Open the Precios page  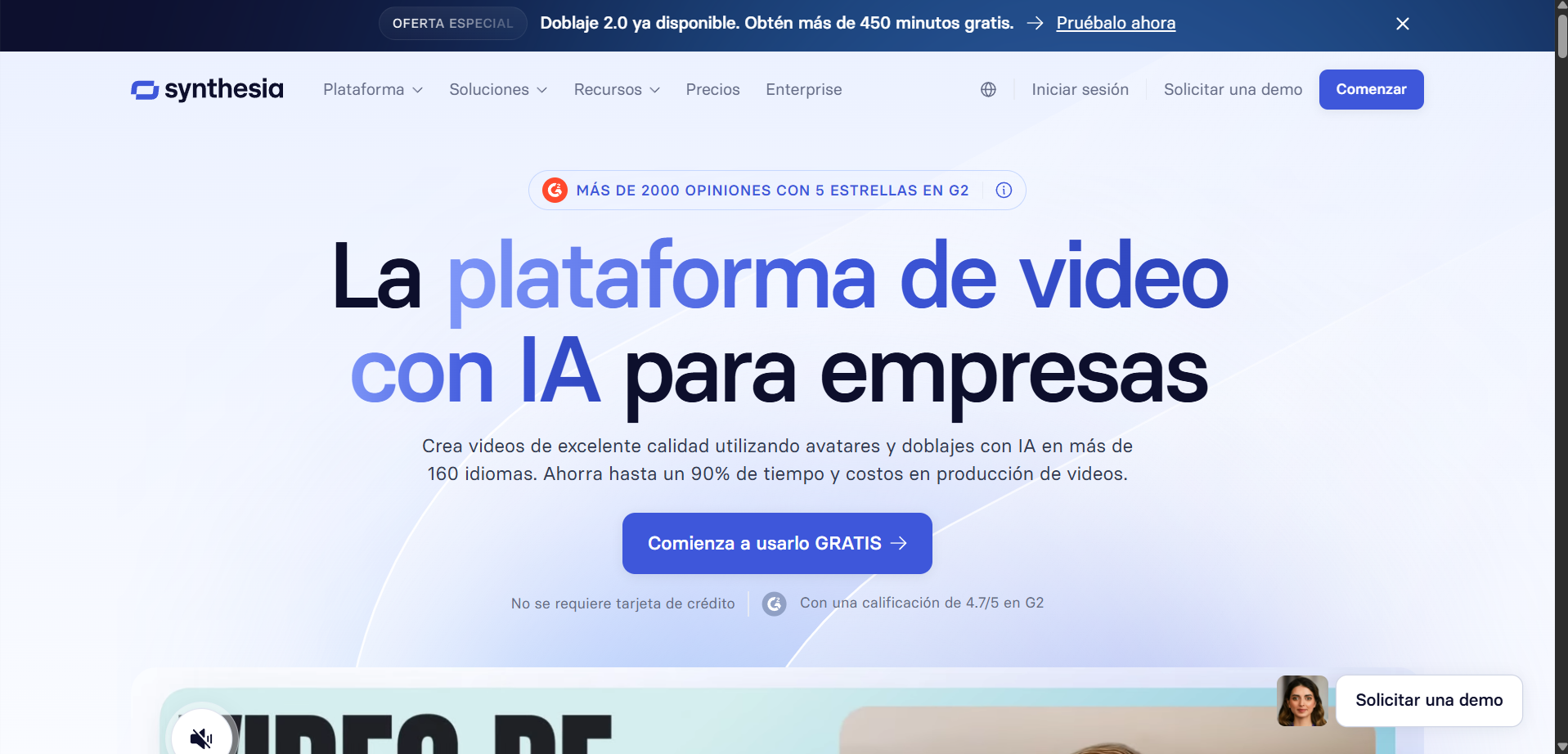[x=712, y=89]
